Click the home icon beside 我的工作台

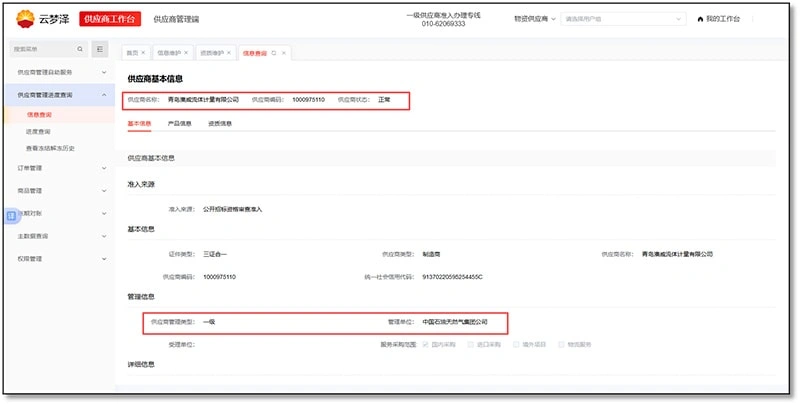(x=700, y=19)
